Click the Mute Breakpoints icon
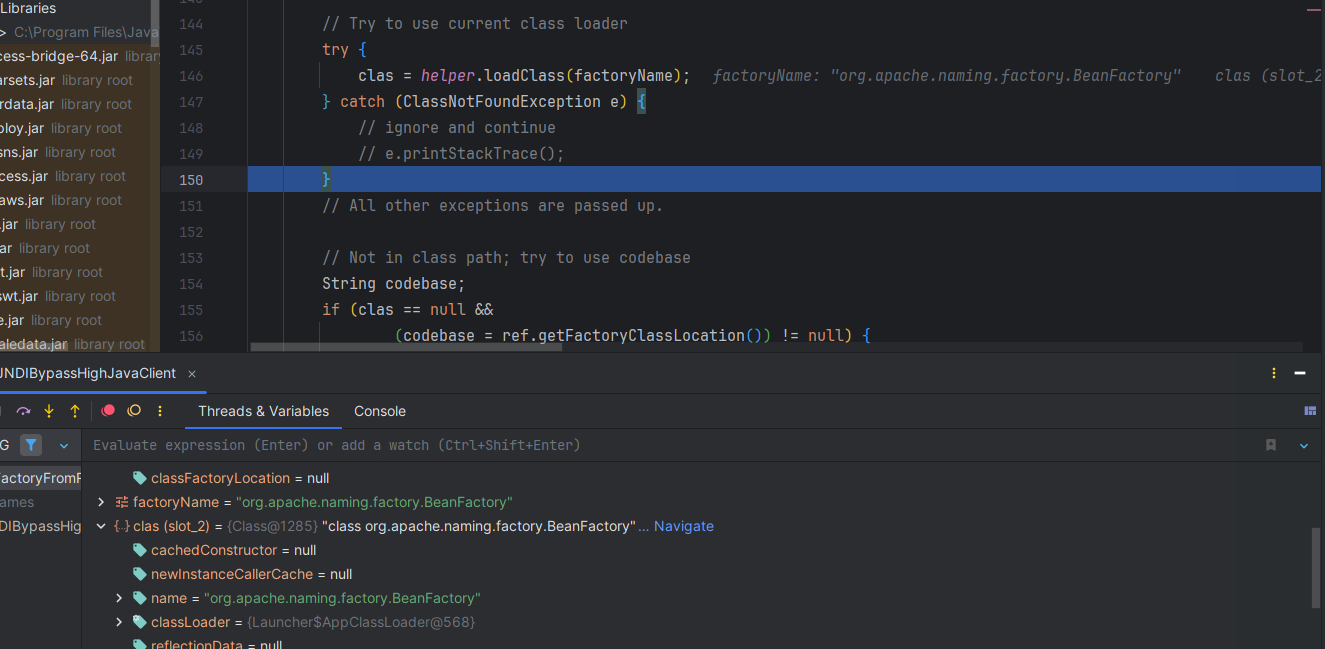 134,411
